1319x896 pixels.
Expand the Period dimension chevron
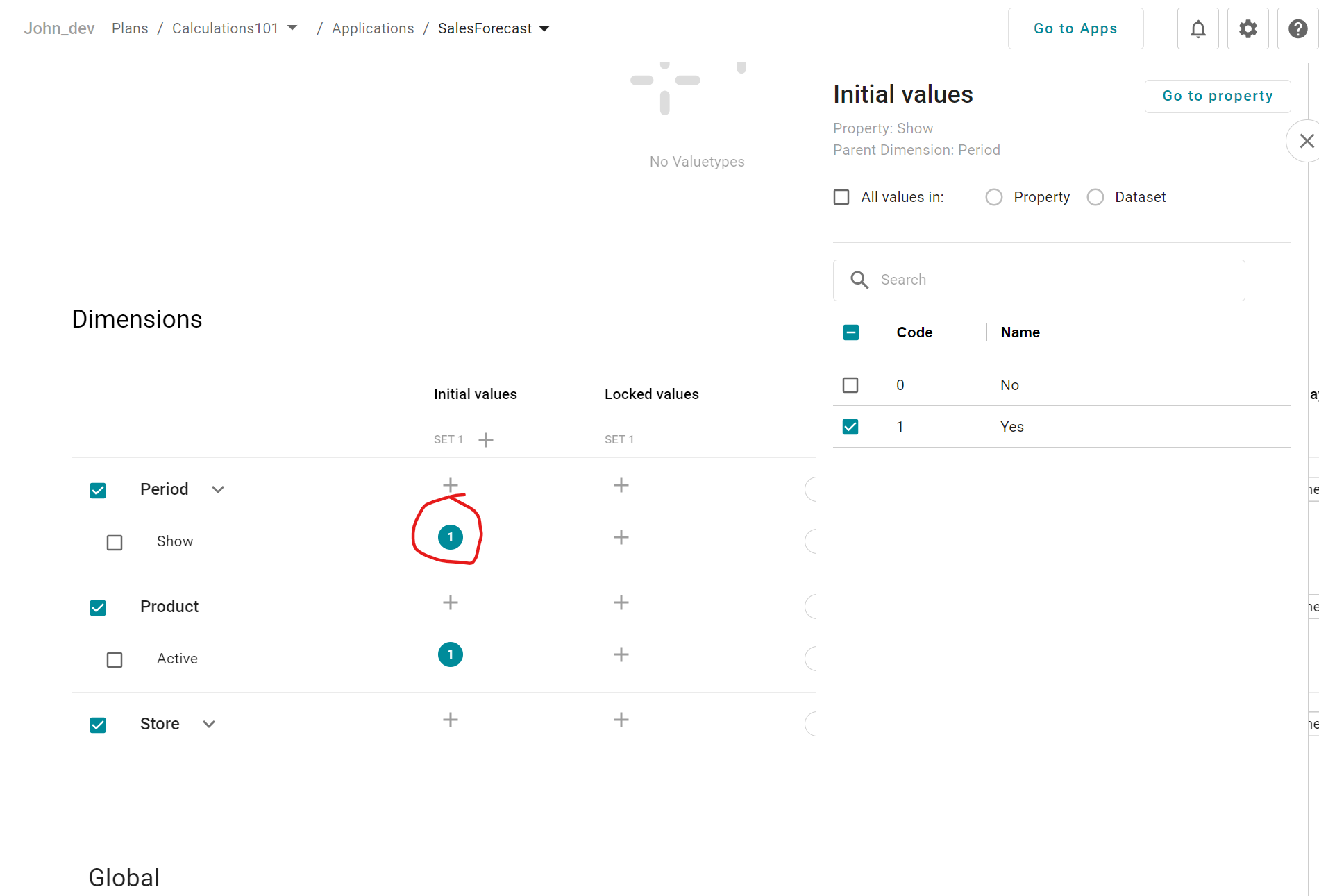point(218,490)
